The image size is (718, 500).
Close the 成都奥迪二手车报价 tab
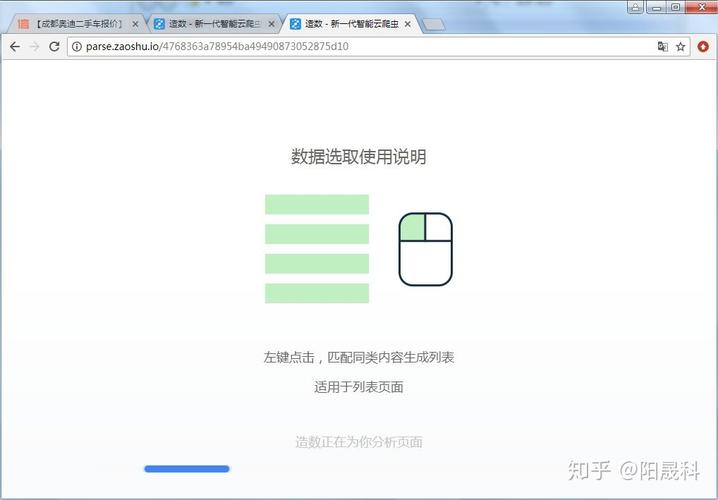[x=135, y=24]
